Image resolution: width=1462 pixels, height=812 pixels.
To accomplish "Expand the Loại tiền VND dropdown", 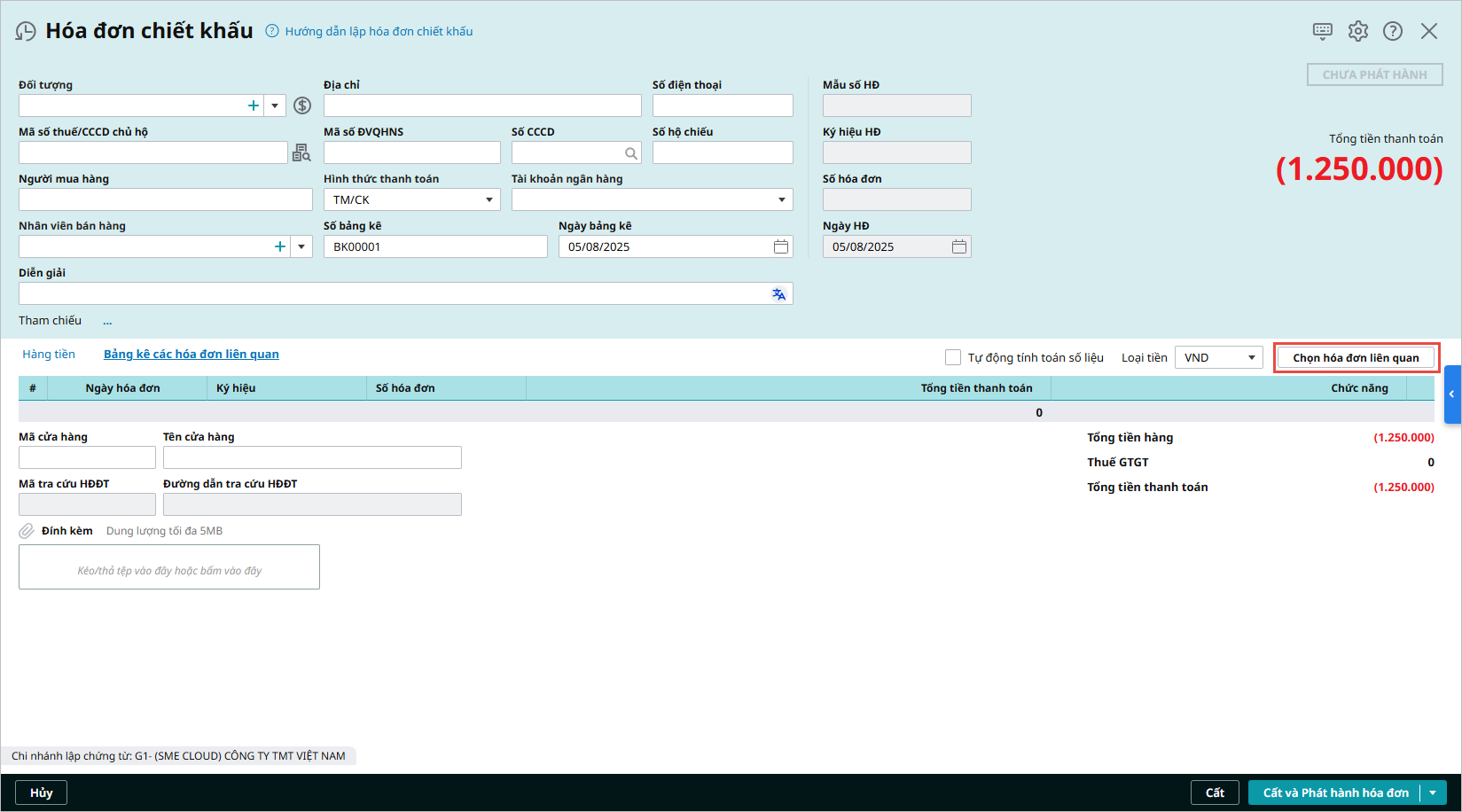I will pyautogui.click(x=1251, y=358).
